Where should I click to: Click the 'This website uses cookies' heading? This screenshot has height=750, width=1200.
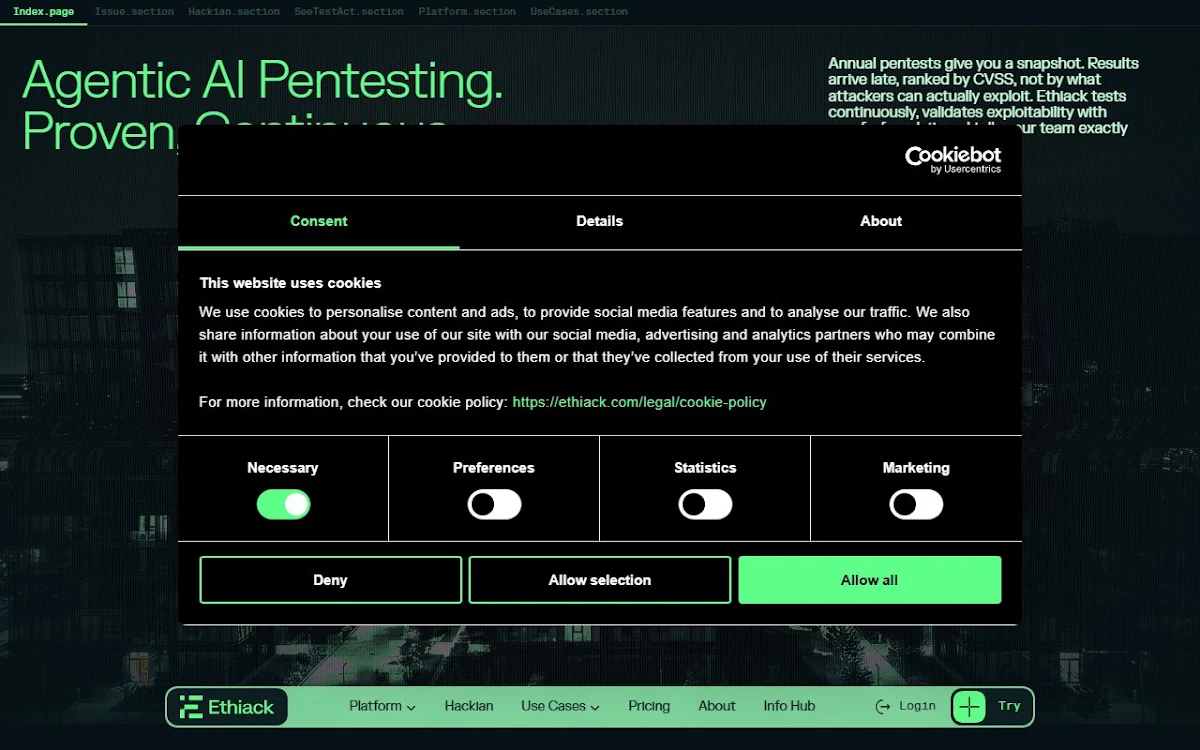click(290, 283)
